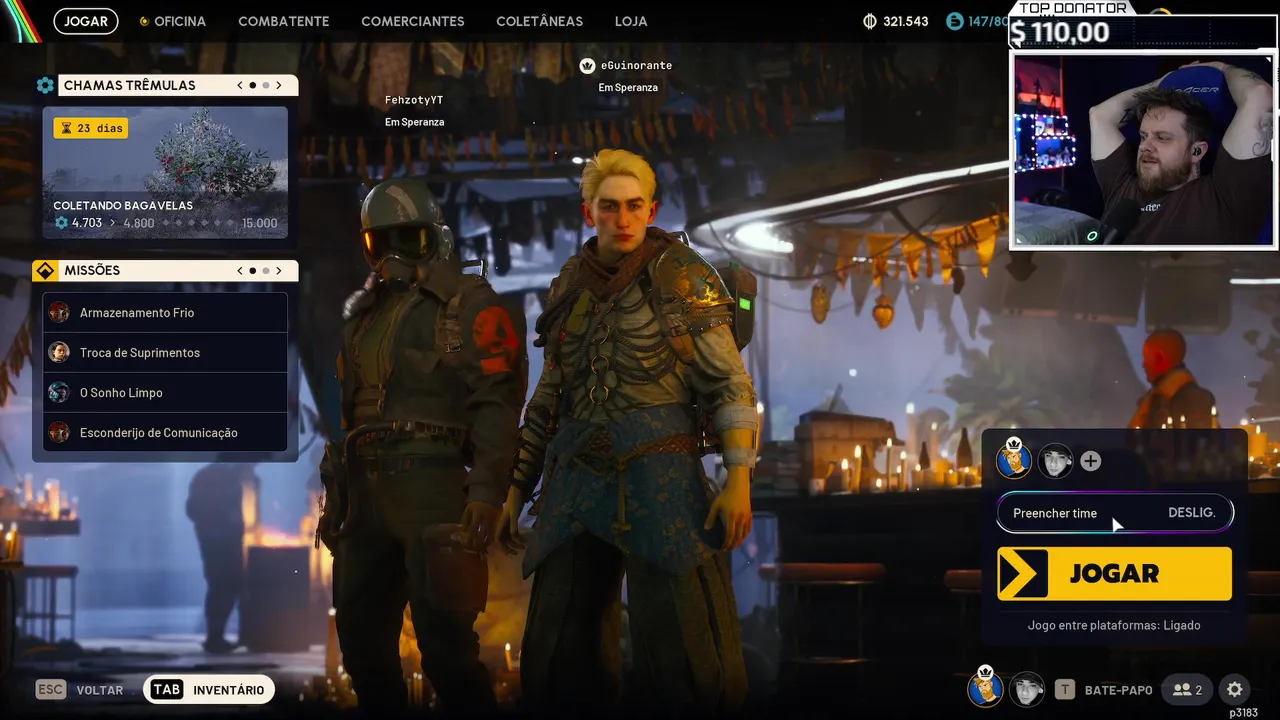Open settings gear in bottom bar

coord(1235,689)
